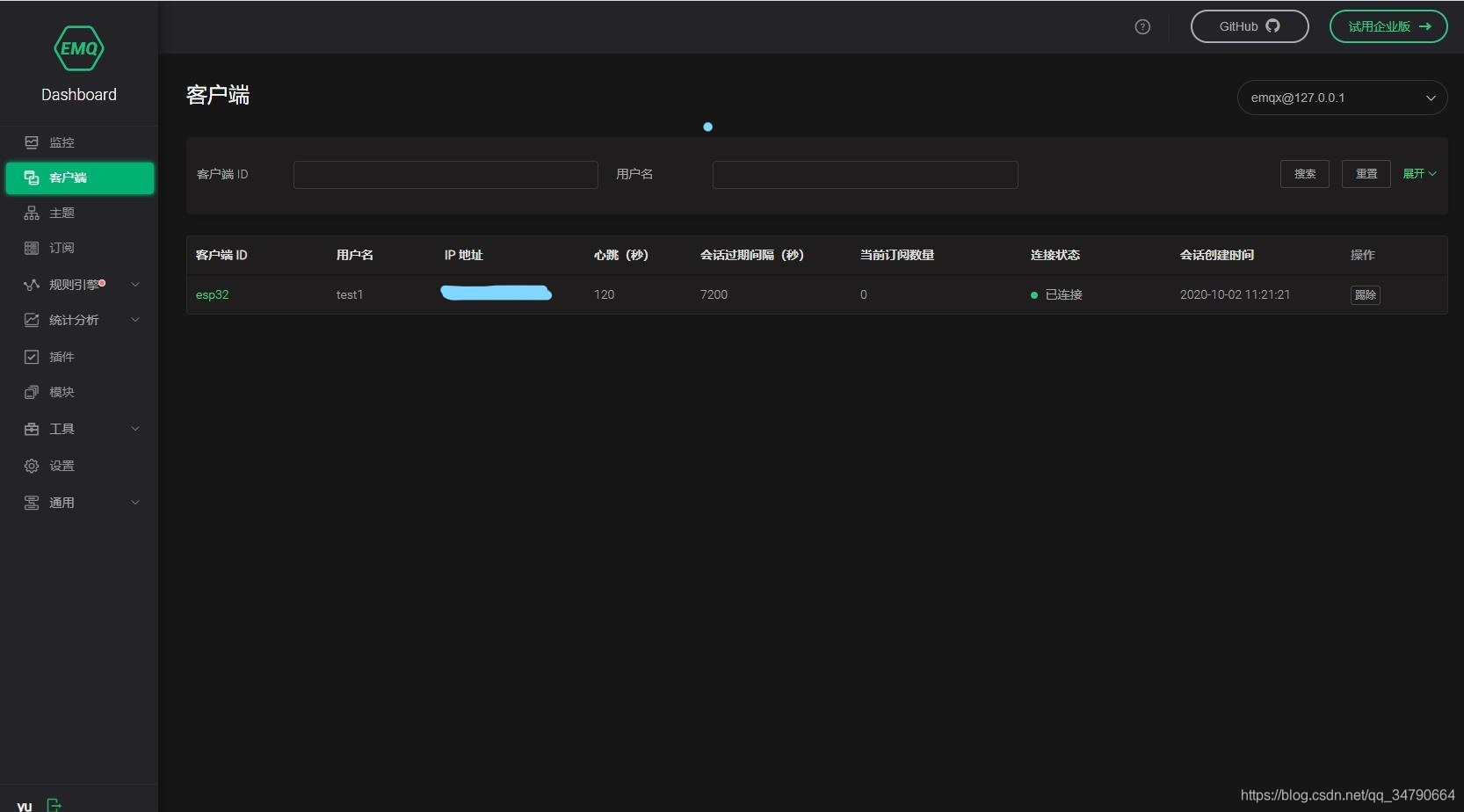
Task: Click the 踢除 kick-out button for esp32
Action: 1366,295
